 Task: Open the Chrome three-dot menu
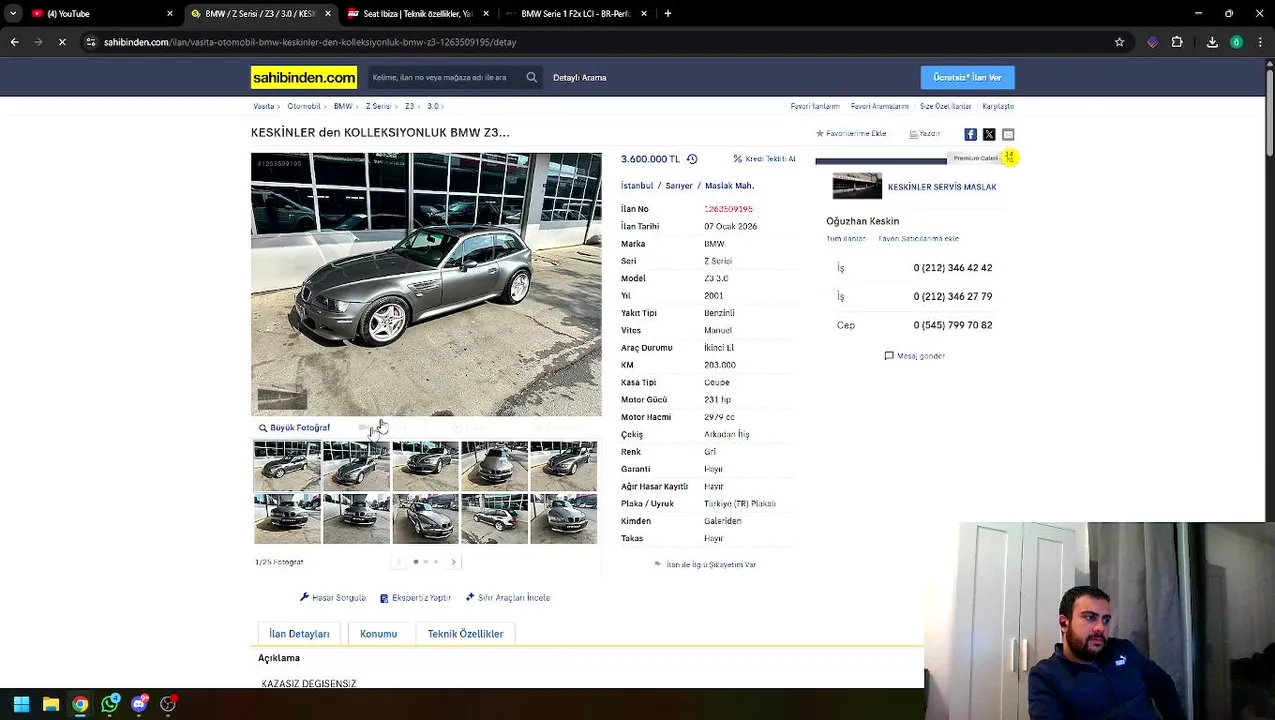(1260, 42)
